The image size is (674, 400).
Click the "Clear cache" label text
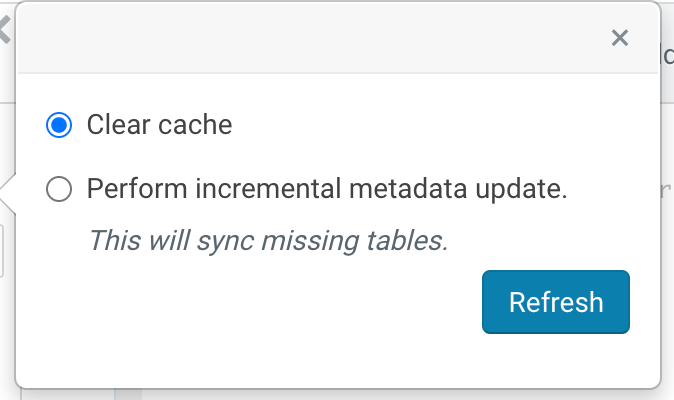(x=159, y=125)
